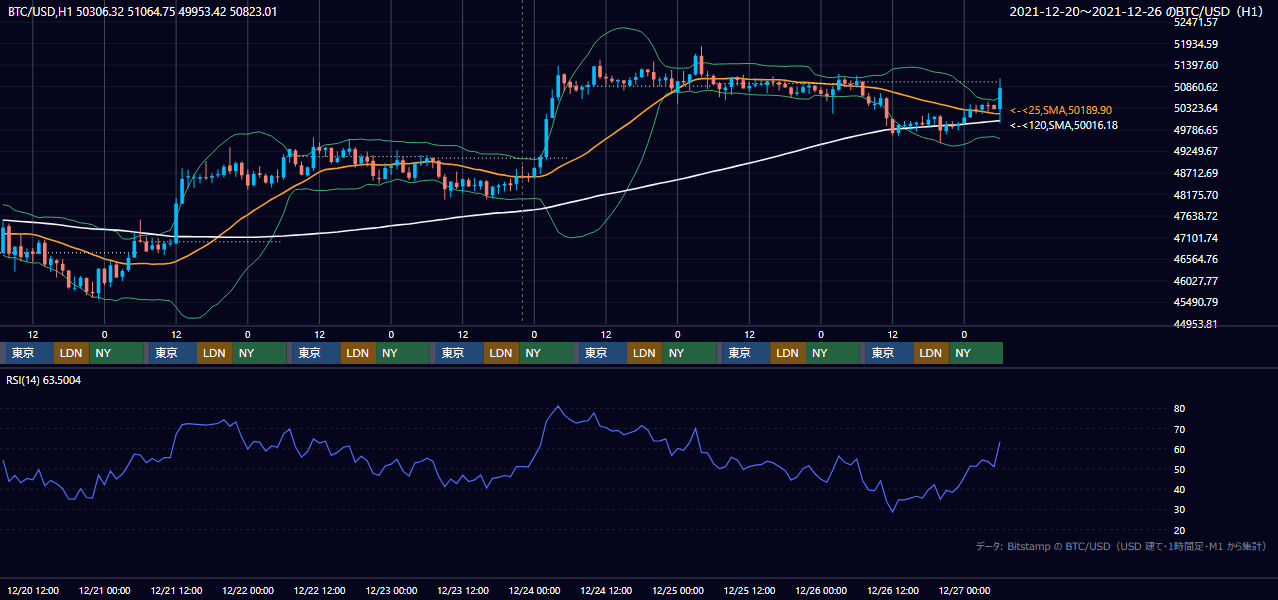Click RSI axis level 80
This screenshot has width=1278, height=600.
pyautogui.click(x=1180, y=409)
